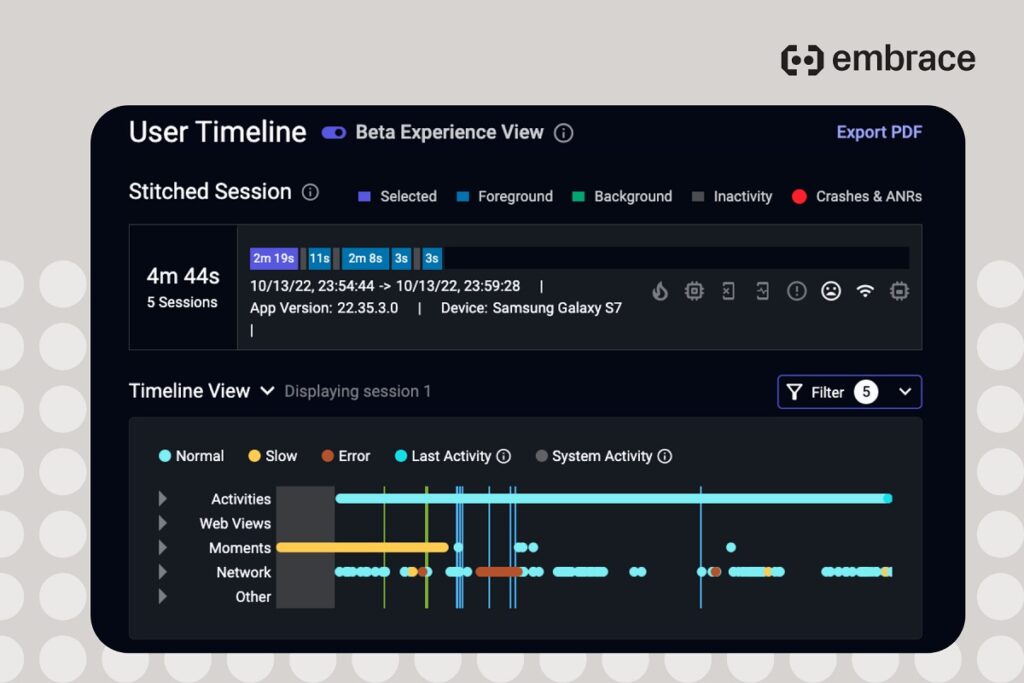This screenshot has width=1024, height=683.
Task: Click the last chip icon after Wi-Fi
Action: coord(899,291)
